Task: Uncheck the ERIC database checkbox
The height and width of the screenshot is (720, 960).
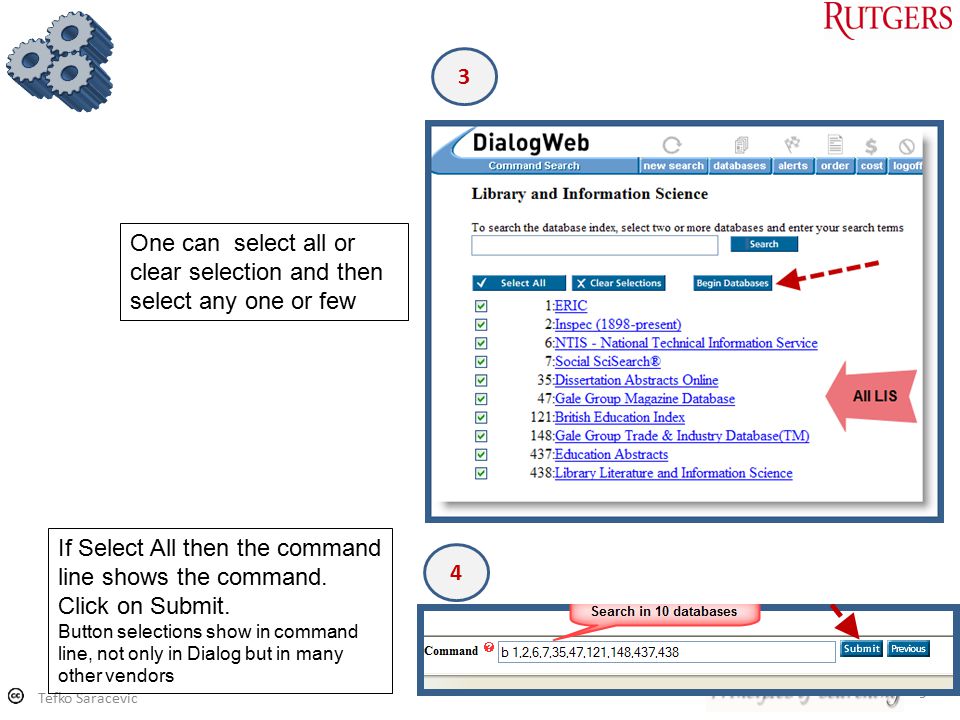Action: (481, 306)
